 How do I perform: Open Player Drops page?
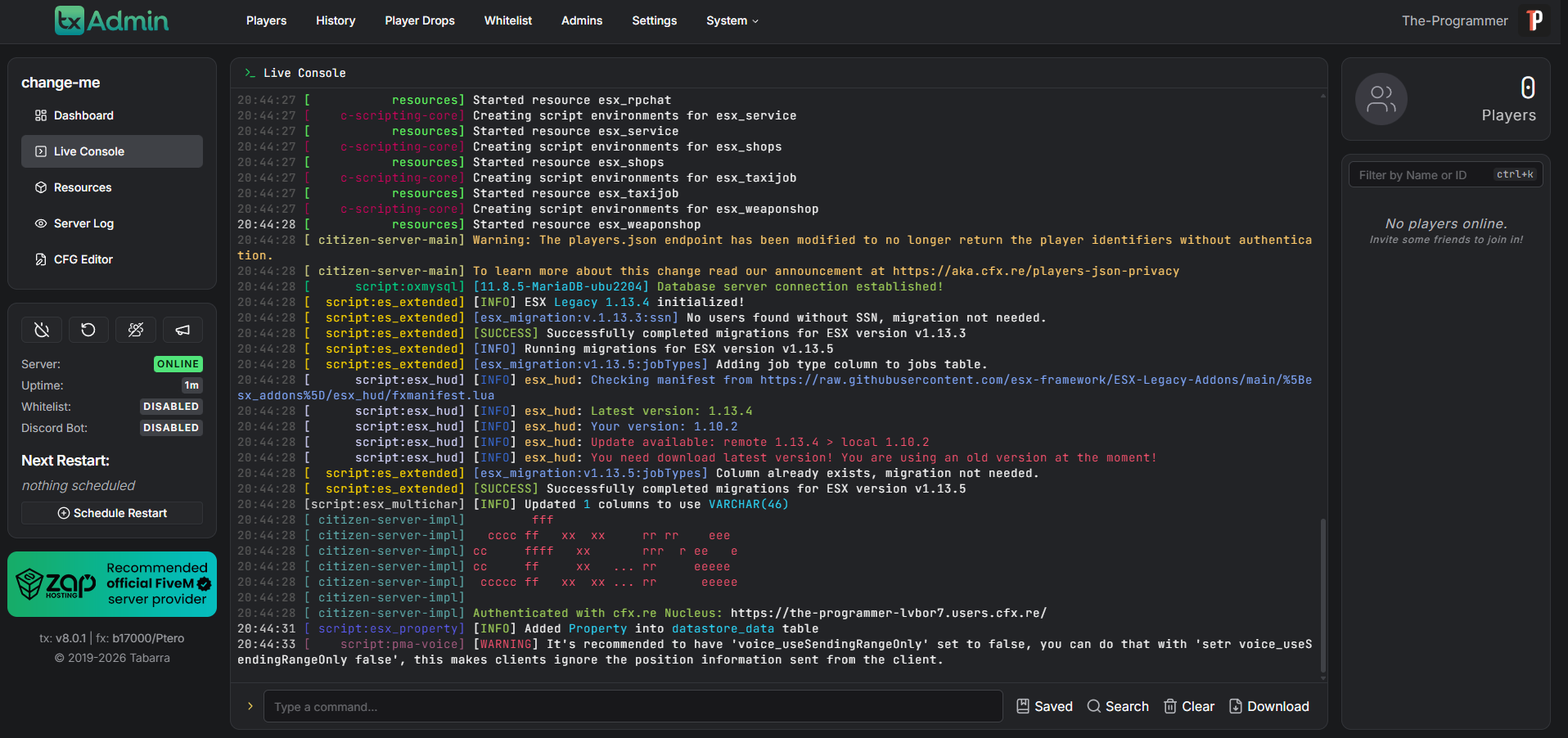[420, 20]
